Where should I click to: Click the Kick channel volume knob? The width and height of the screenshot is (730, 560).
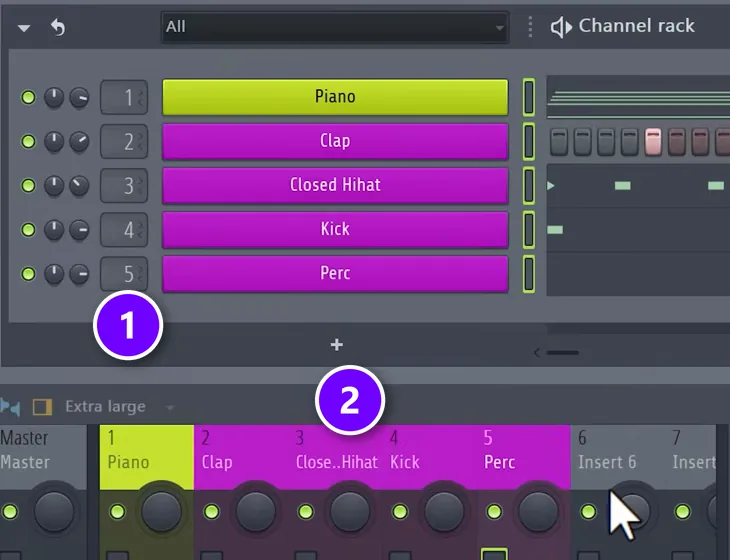tap(79, 229)
